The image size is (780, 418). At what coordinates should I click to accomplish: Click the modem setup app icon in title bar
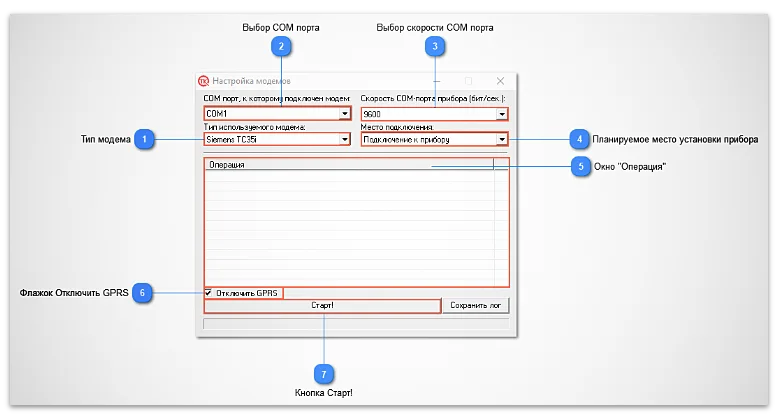tap(204, 81)
